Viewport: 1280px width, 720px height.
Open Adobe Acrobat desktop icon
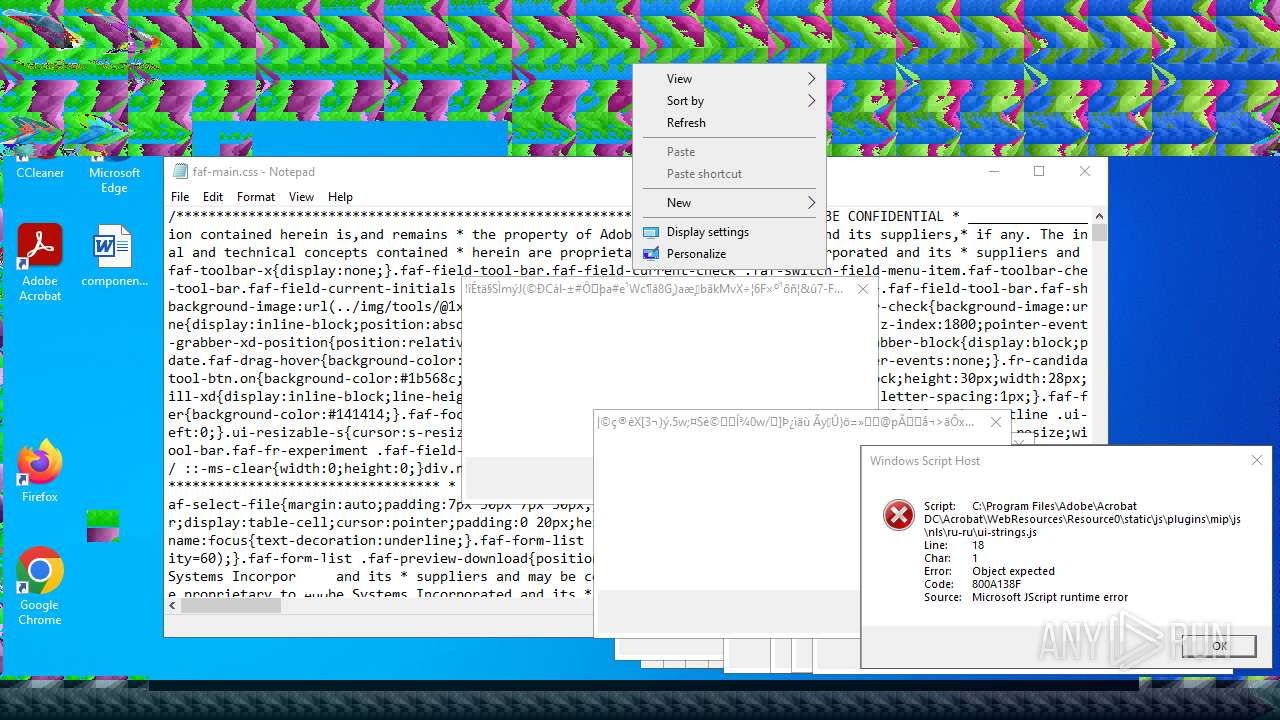(40, 262)
